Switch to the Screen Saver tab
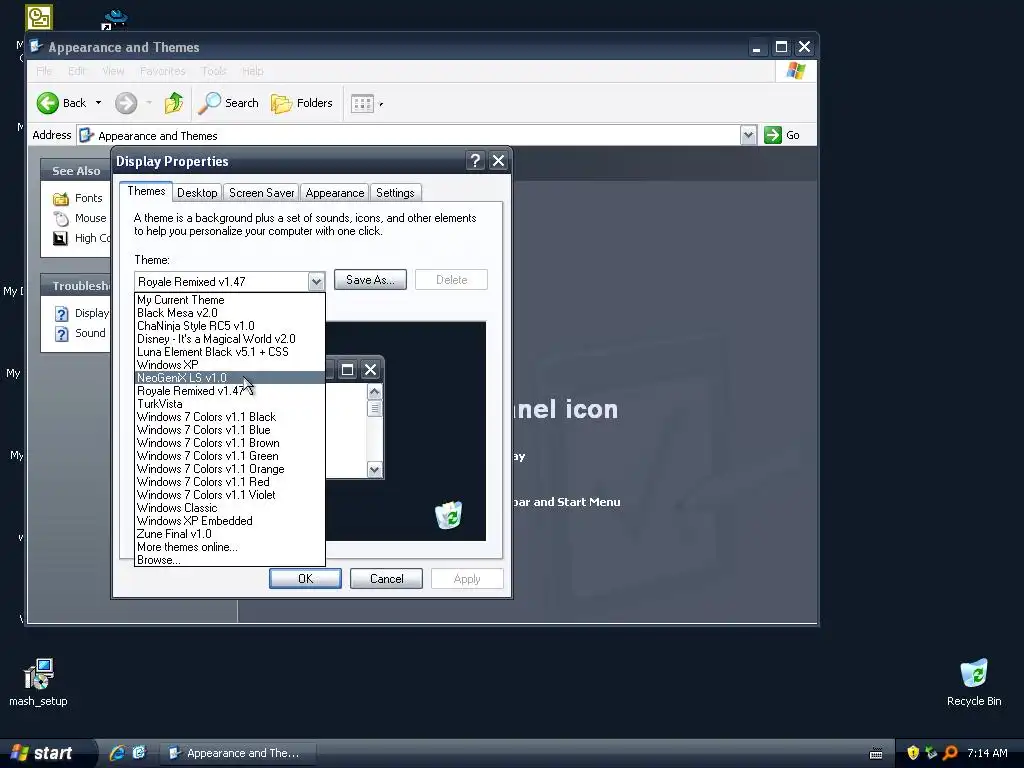The width and height of the screenshot is (1024, 768). click(x=261, y=193)
